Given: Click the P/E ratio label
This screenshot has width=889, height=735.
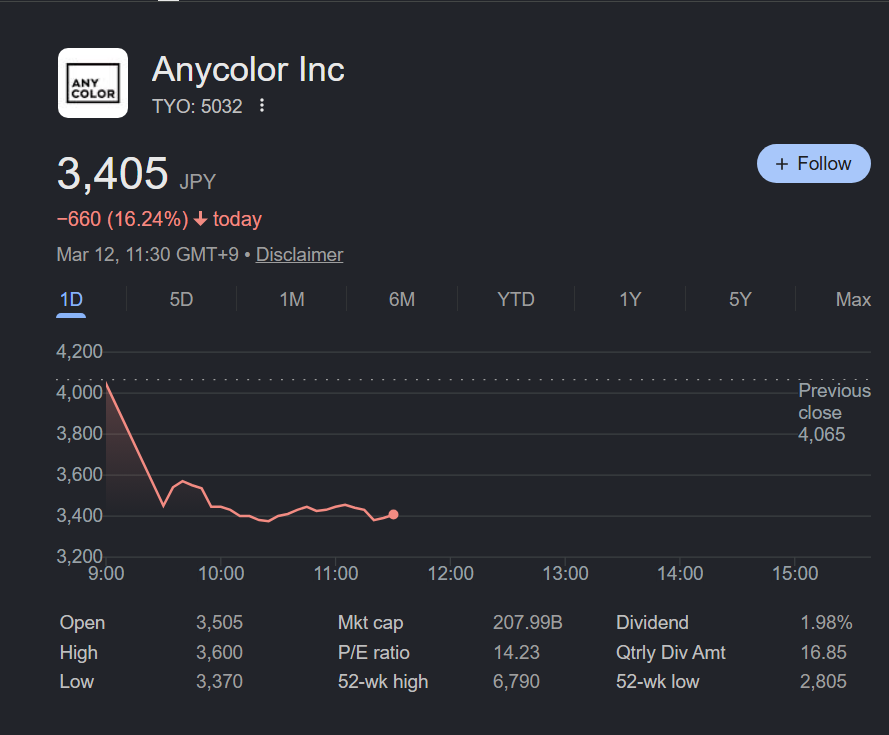Looking at the screenshot, I should (x=374, y=652).
